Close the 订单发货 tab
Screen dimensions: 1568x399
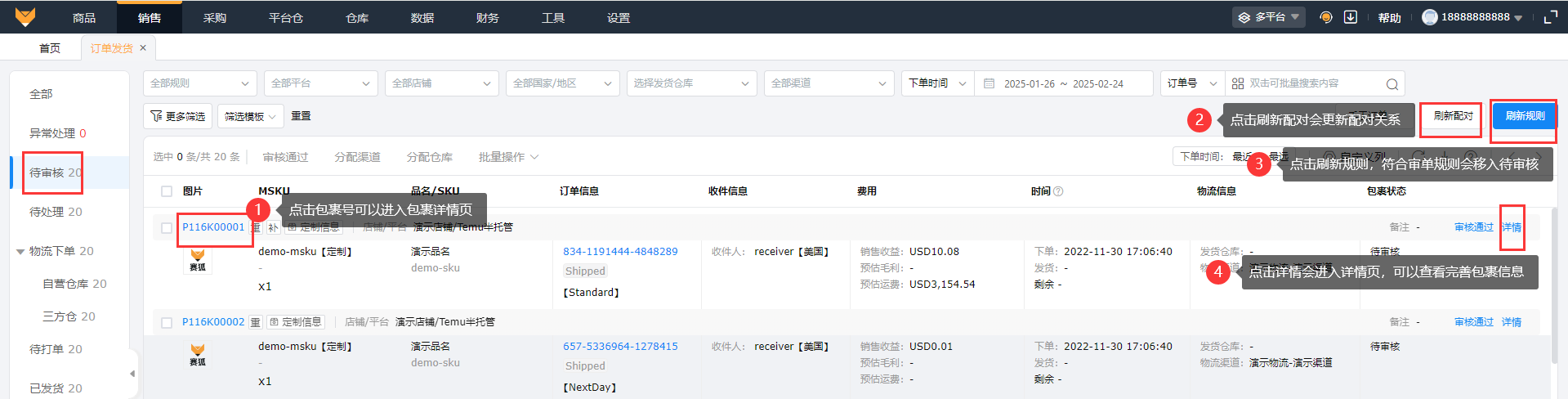(x=143, y=48)
